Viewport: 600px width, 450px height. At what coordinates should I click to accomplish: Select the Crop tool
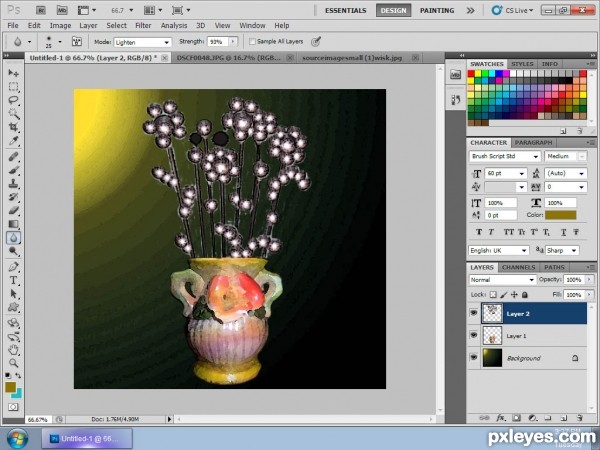(x=13, y=127)
